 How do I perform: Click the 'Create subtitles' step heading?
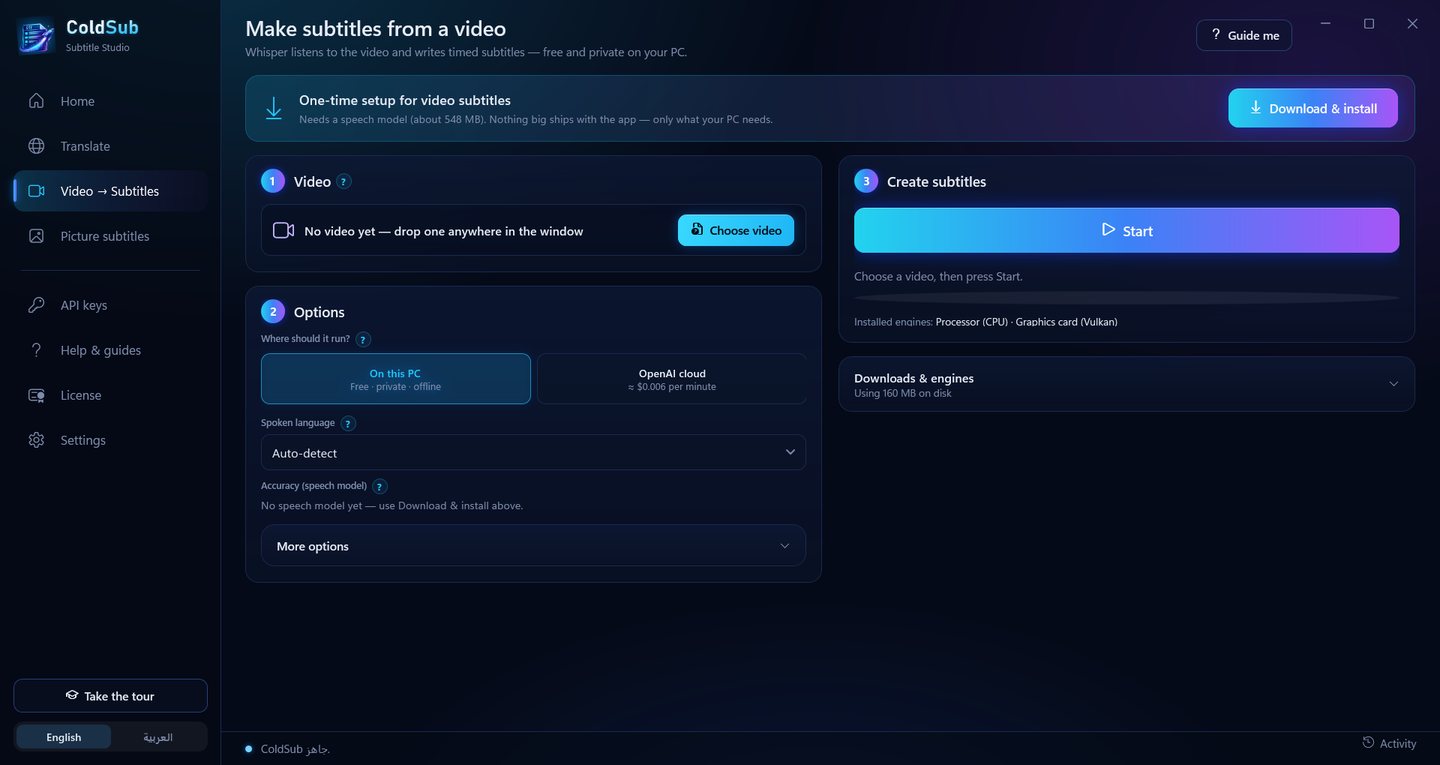(937, 182)
